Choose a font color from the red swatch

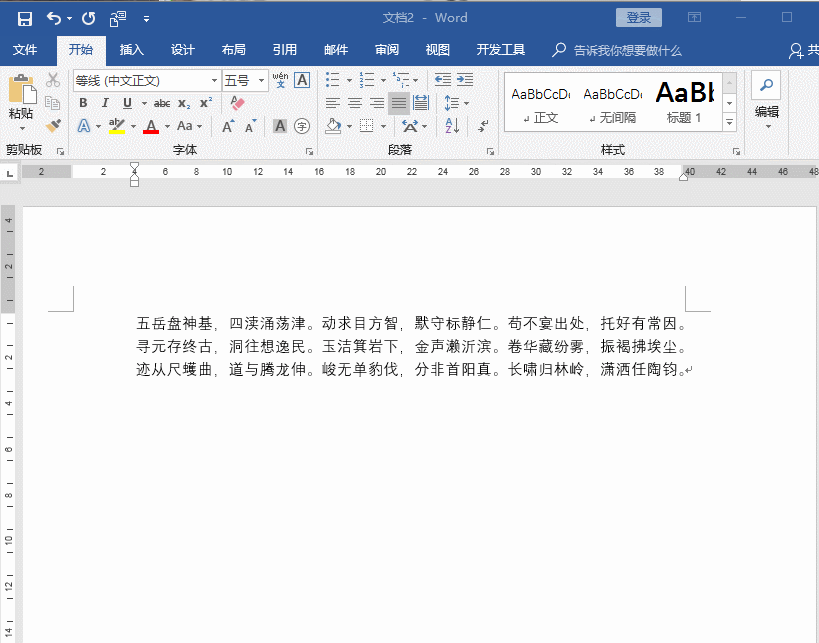click(x=151, y=127)
